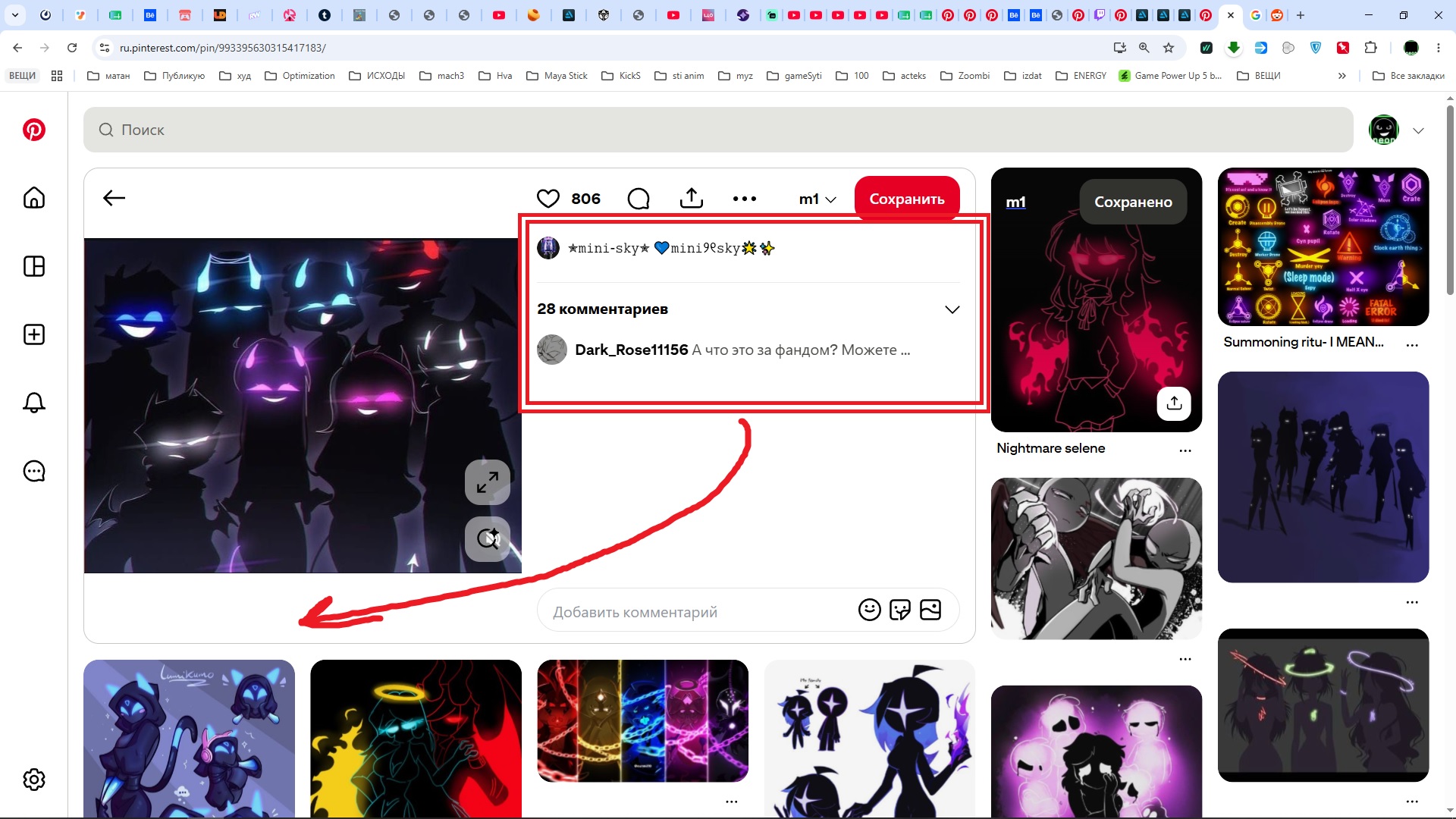Open options for Summoning ritu- pin
Viewport: 1456px width, 819px height.
tap(1412, 344)
